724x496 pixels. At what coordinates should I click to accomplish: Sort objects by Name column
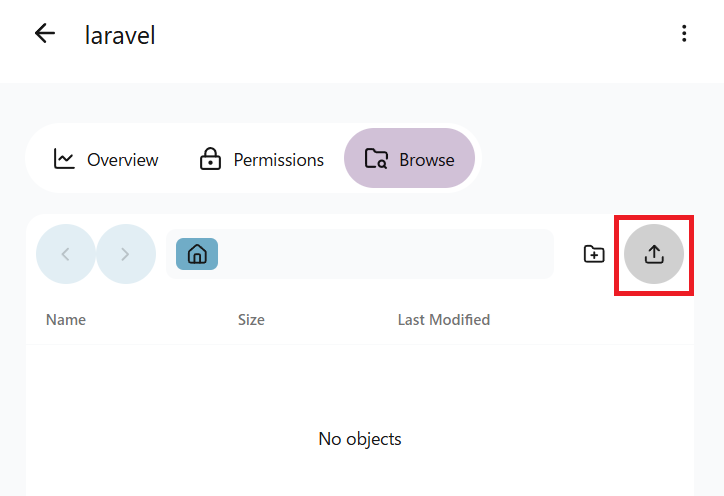[66, 320]
